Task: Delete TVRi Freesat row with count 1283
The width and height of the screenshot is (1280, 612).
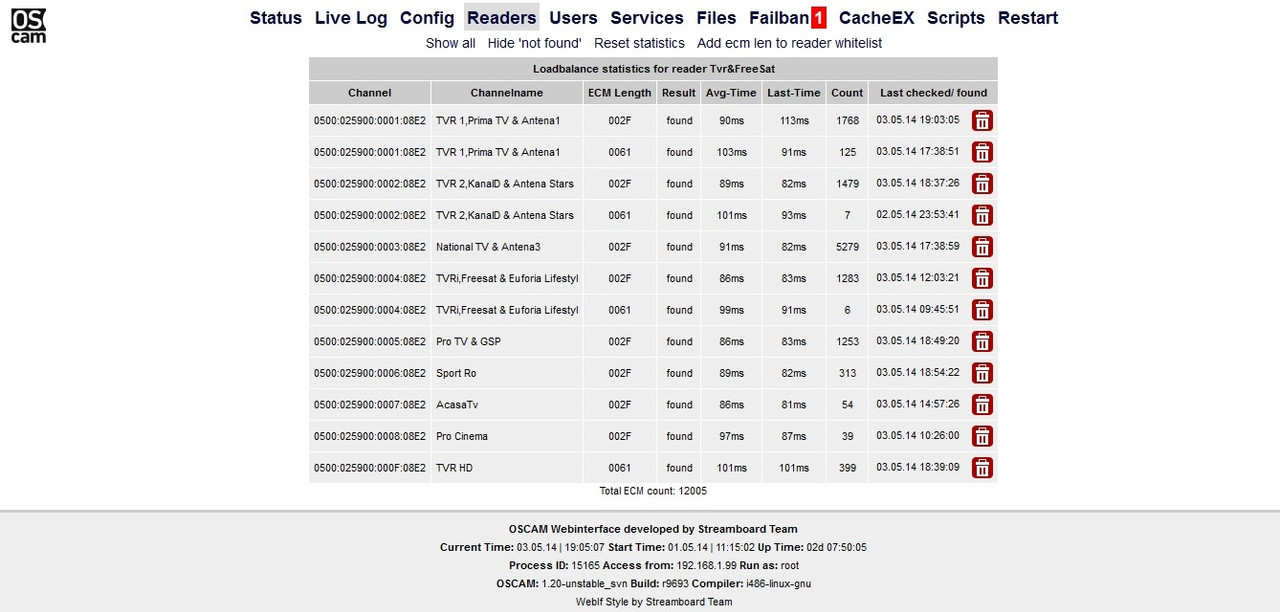Action: [x=983, y=278]
